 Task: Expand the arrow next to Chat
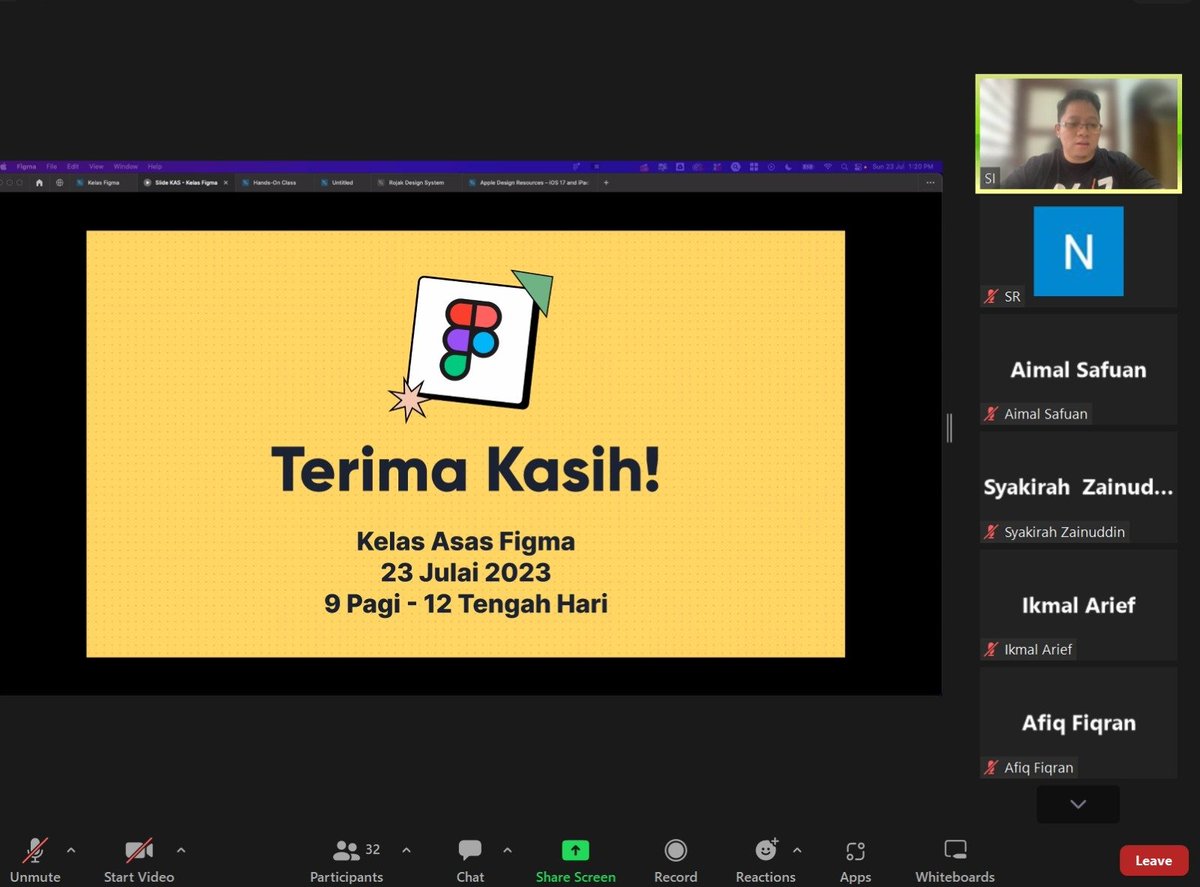[x=507, y=850]
